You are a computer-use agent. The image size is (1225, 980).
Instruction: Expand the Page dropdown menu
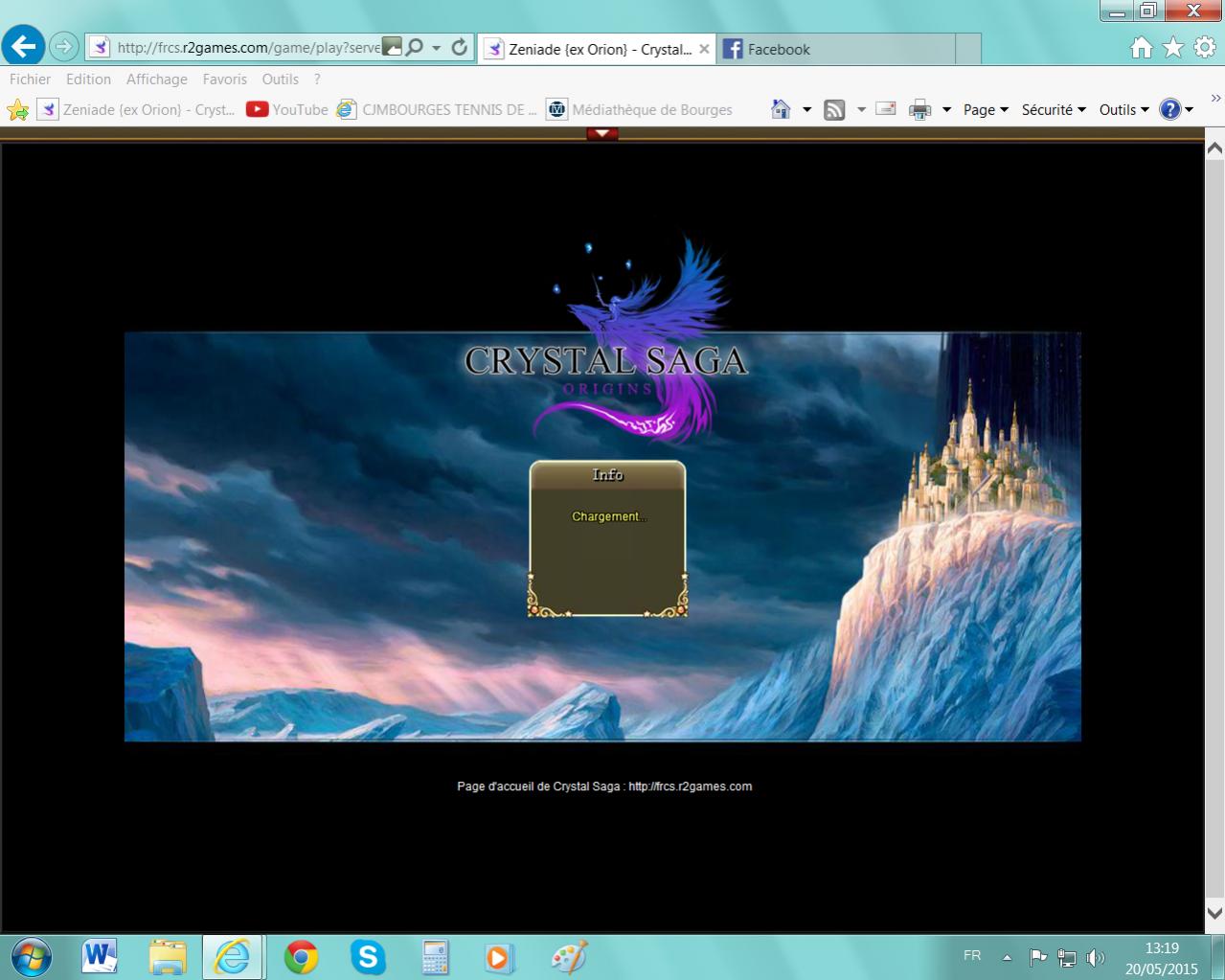(x=986, y=110)
